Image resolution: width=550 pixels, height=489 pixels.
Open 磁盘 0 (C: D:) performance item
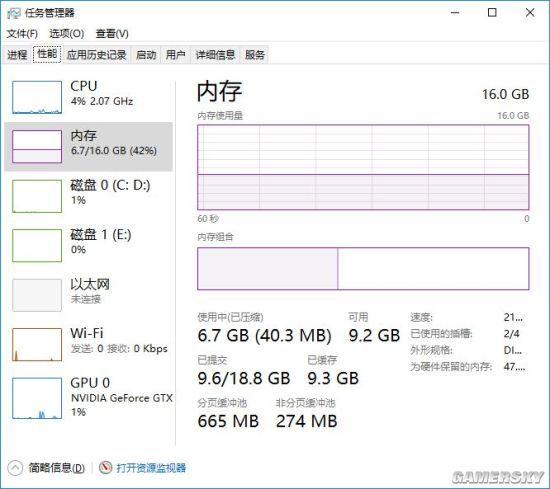coord(89,196)
